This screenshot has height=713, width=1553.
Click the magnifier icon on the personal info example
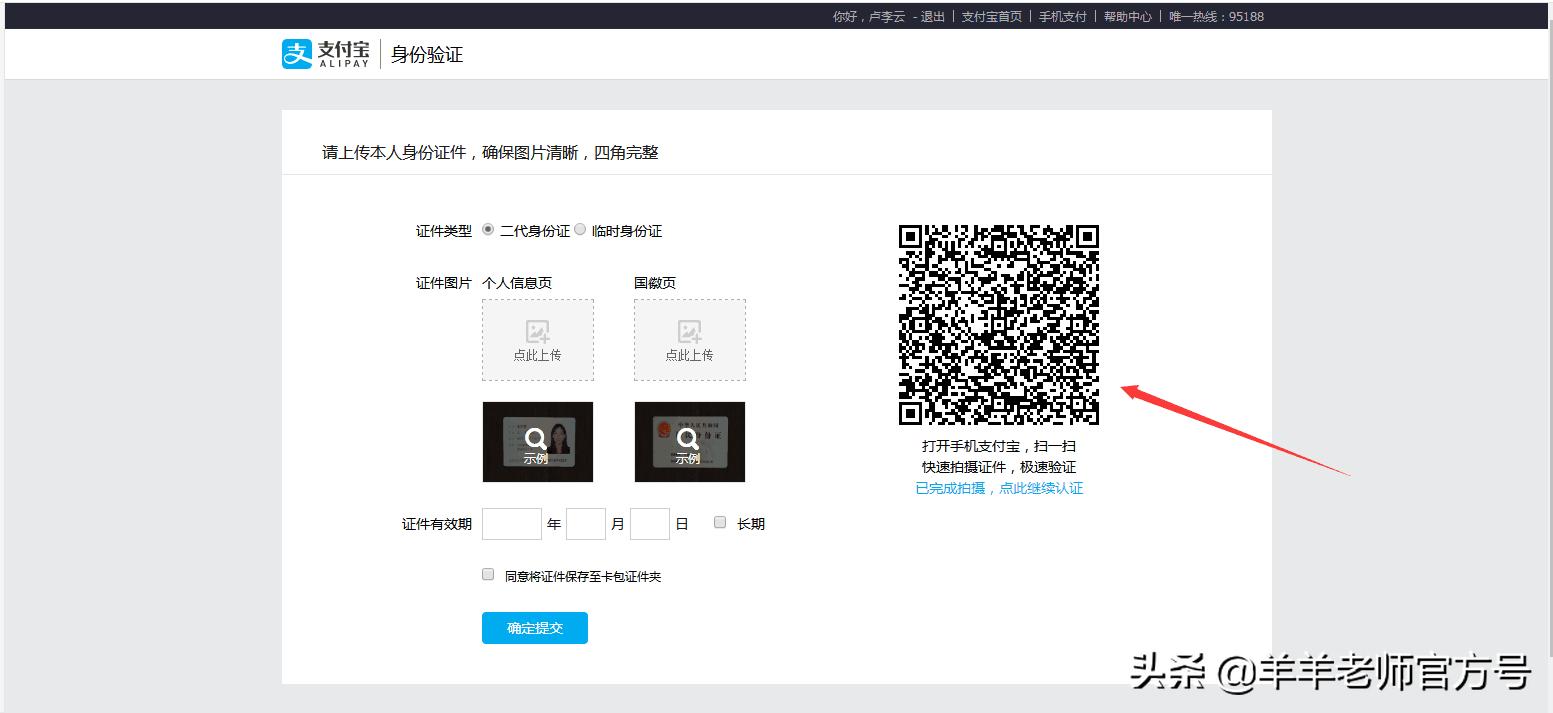537,437
